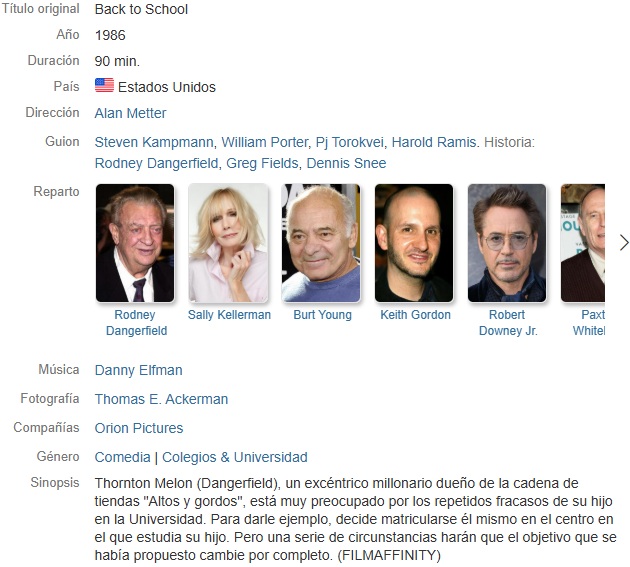
Task: Open composer Danny Elfman's page
Action: (x=139, y=370)
